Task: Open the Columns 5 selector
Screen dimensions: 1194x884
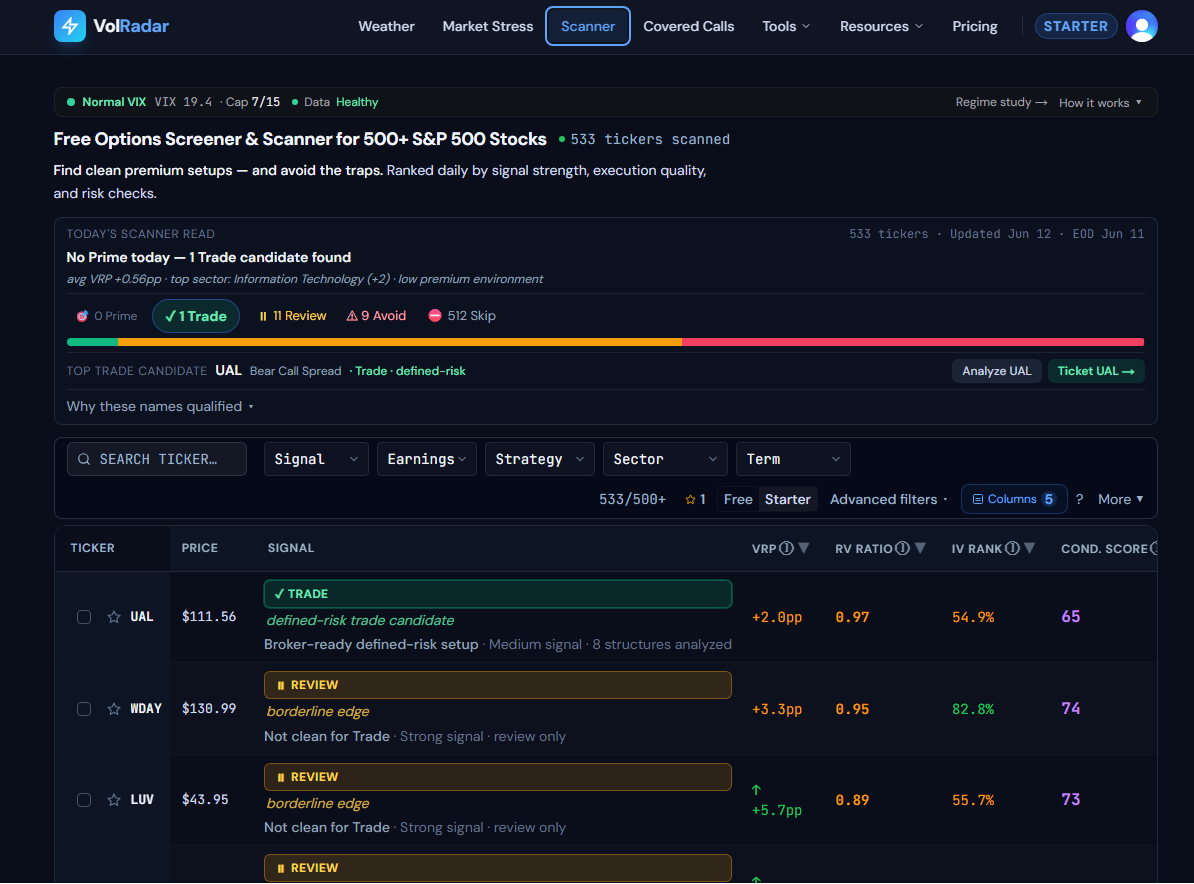Action: (1014, 499)
